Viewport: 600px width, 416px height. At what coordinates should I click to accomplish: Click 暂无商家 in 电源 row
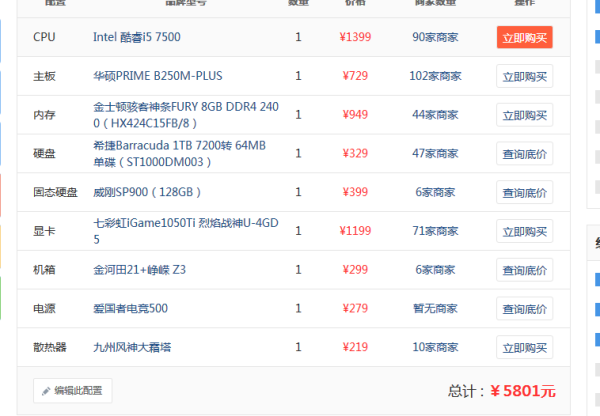(x=435, y=308)
